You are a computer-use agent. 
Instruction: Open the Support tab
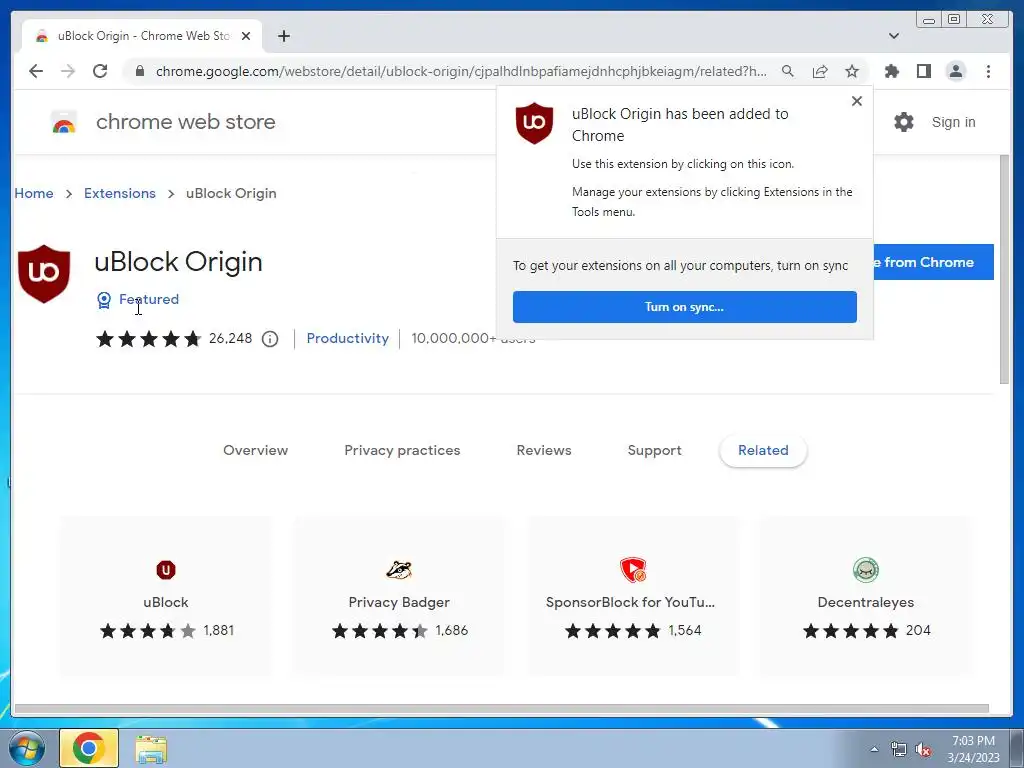point(654,450)
